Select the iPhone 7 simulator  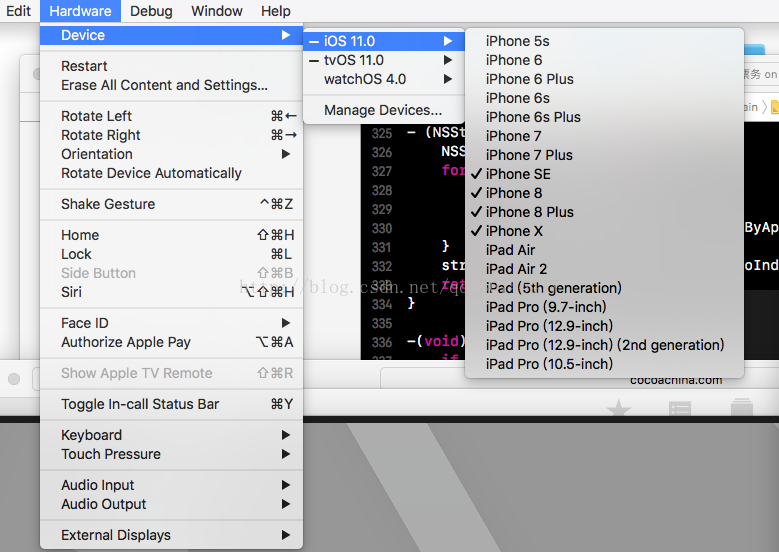pos(604,136)
